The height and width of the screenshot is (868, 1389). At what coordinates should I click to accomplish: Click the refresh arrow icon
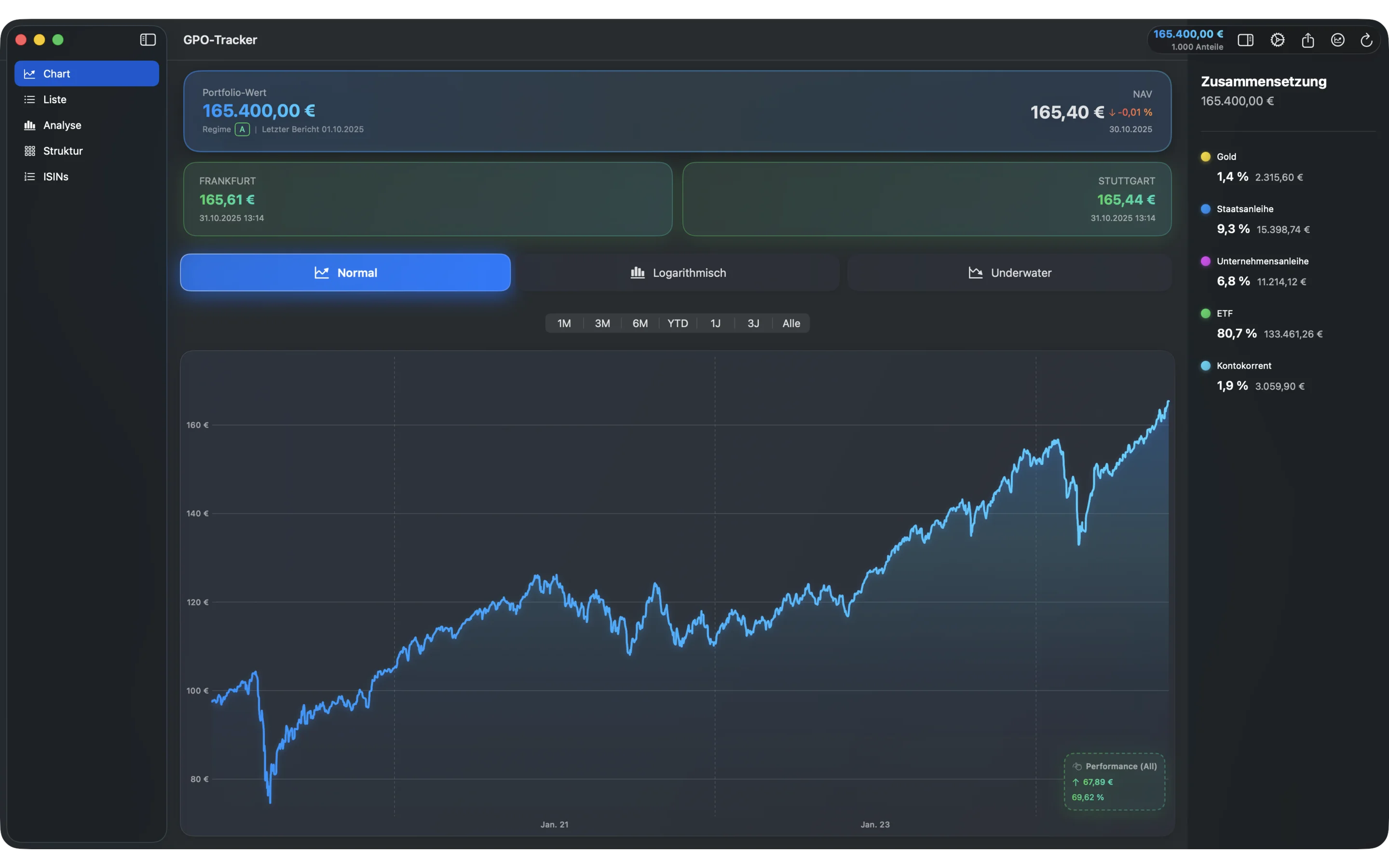1367,40
